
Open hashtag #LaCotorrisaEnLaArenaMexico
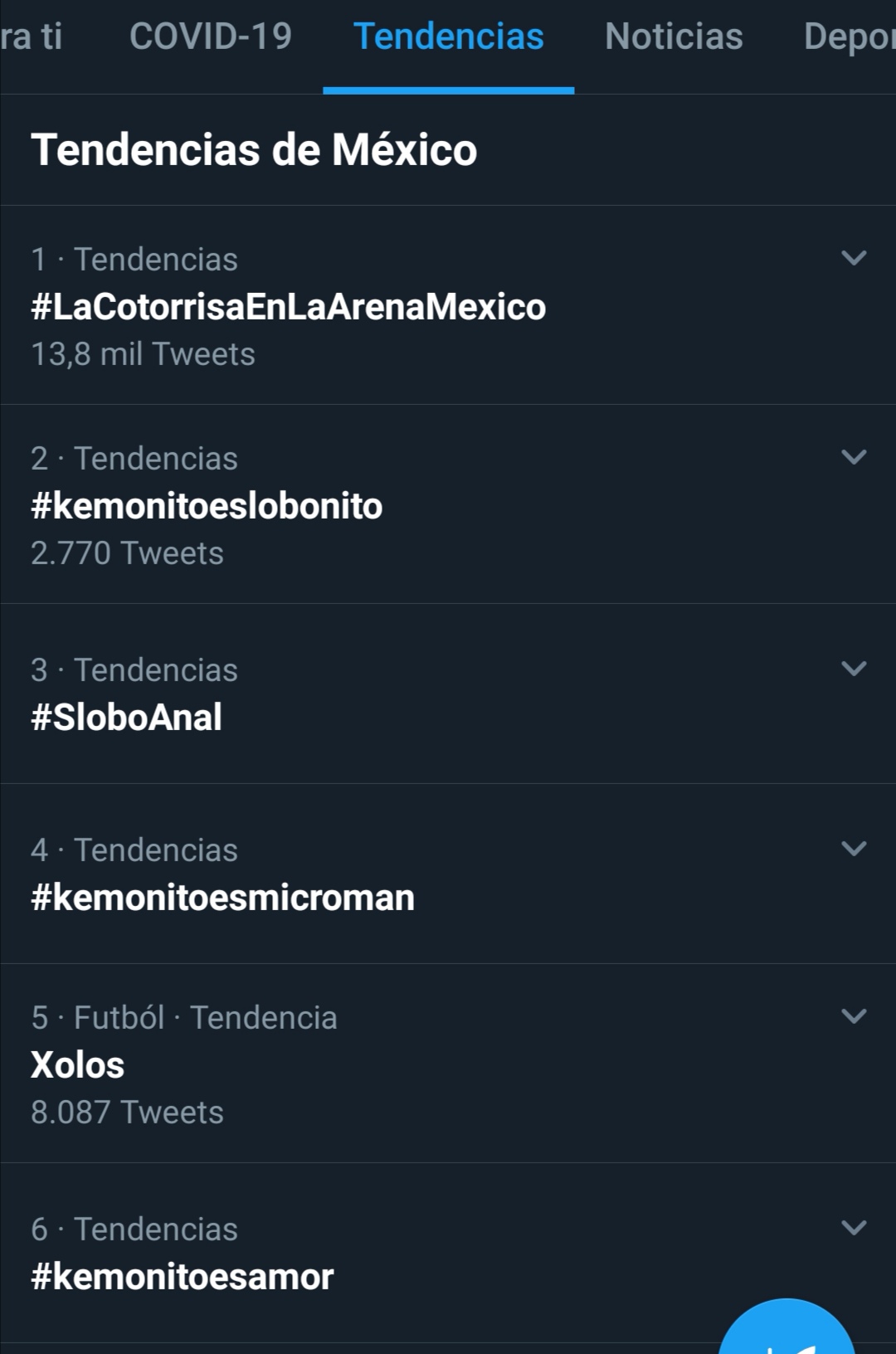(288, 307)
